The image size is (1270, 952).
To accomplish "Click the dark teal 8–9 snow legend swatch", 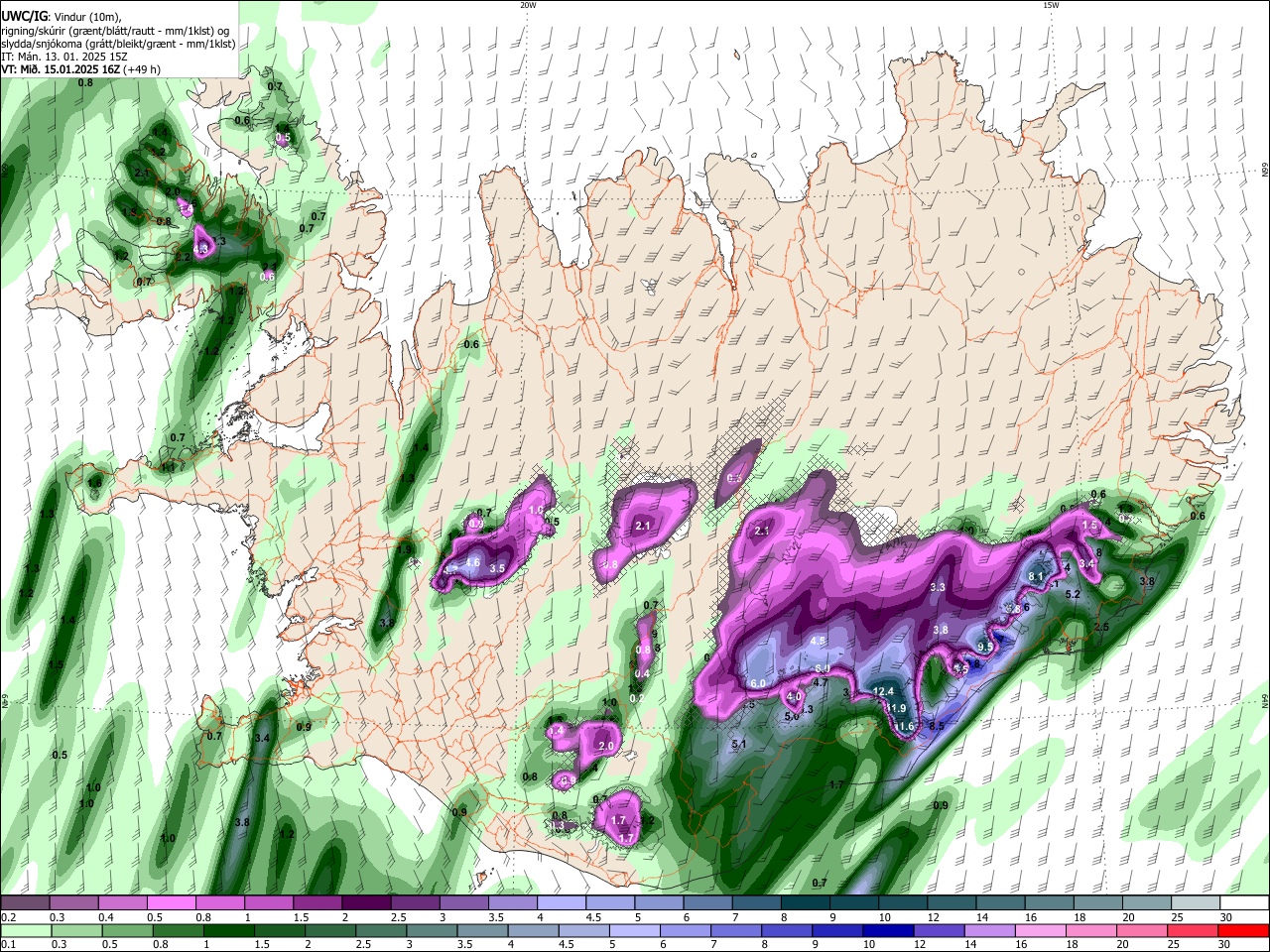I will (x=805, y=903).
